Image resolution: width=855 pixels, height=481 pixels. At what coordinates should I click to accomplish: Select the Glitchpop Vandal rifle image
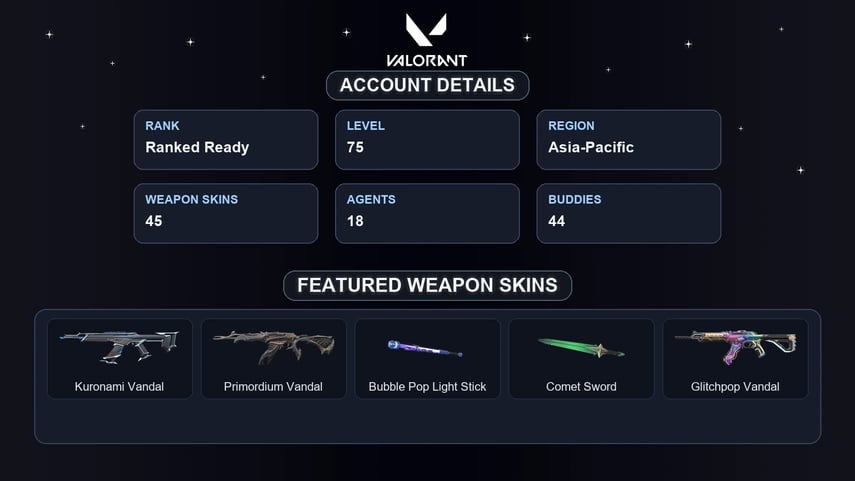(x=736, y=347)
